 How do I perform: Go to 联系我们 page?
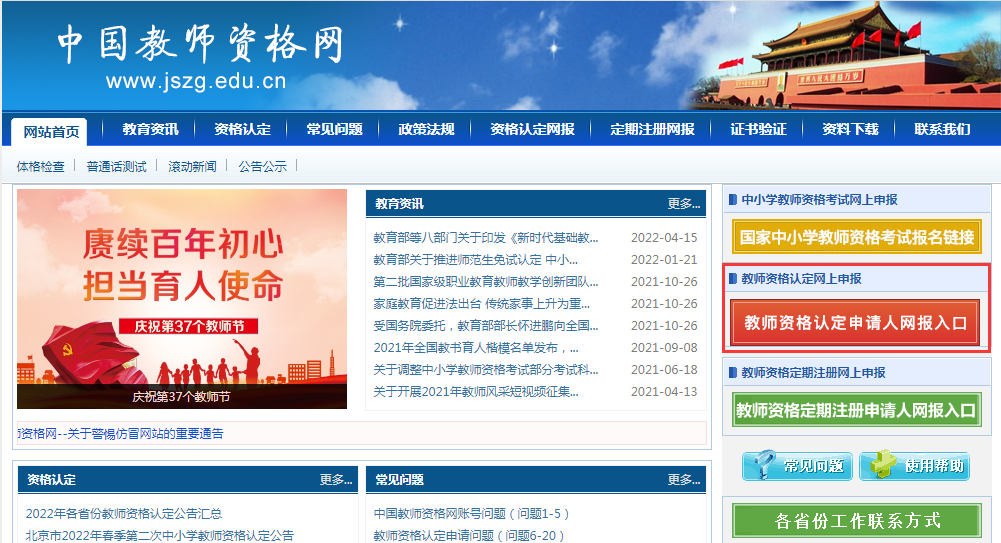click(942, 130)
